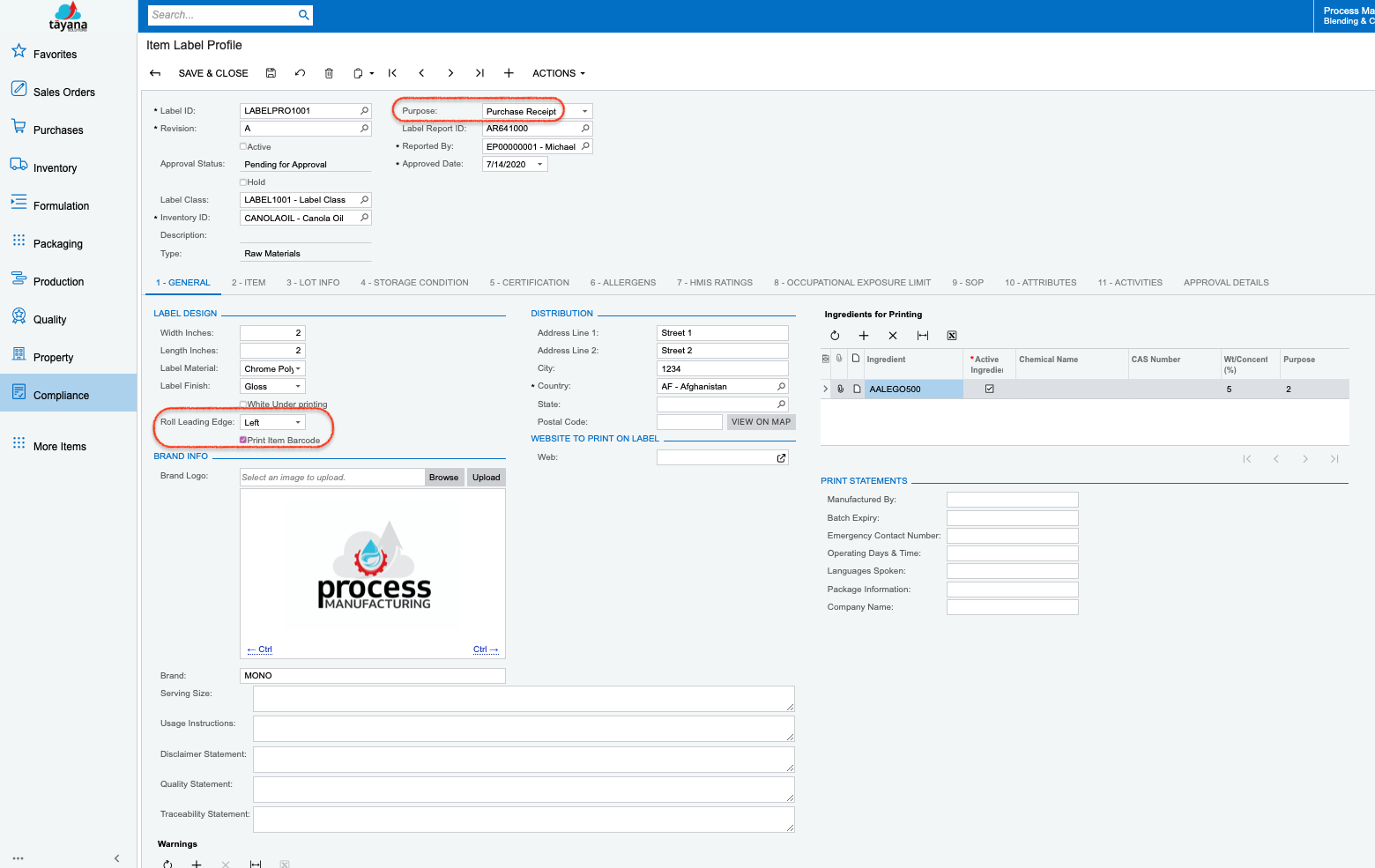Screen dimensions: 1375x868
Task: Add row in Ingredients for Printing grid
Action: [864, 336]
